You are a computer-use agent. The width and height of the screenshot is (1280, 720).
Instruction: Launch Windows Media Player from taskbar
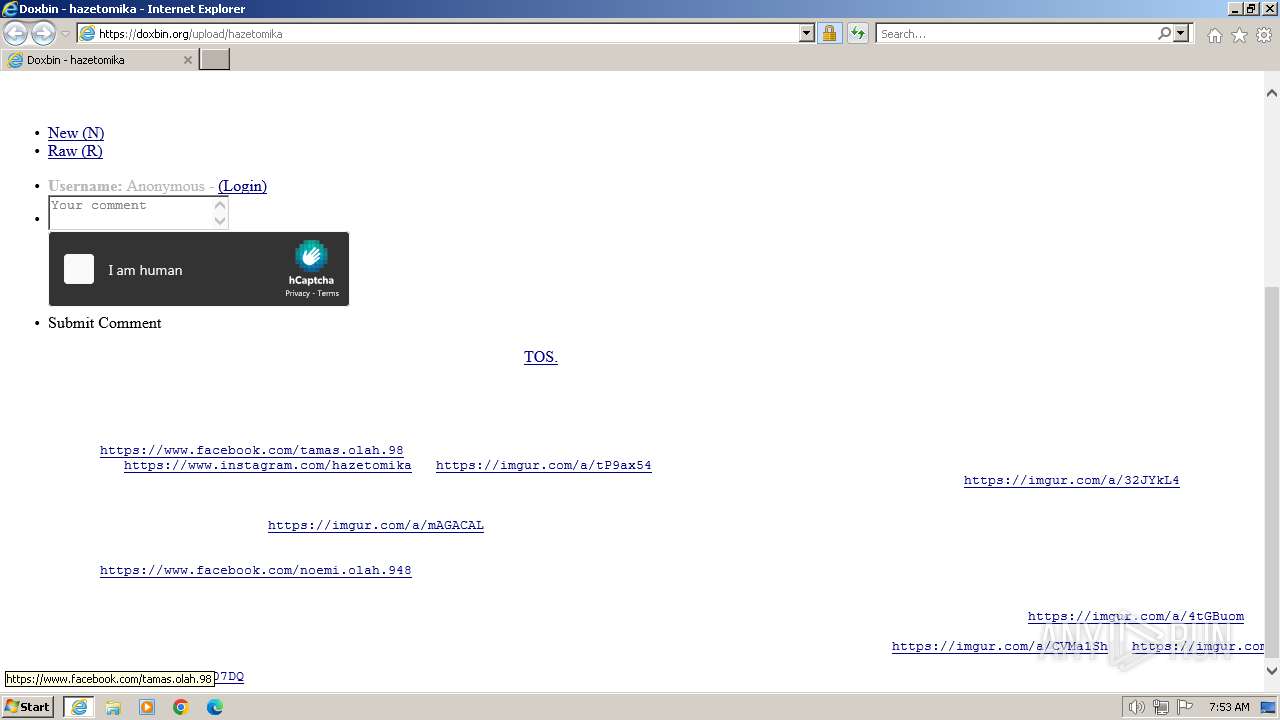point(147,707)
